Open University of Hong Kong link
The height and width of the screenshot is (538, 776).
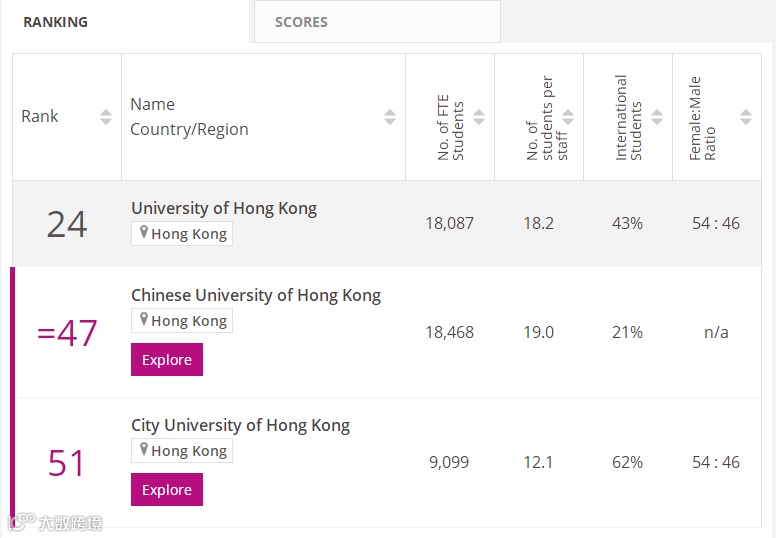coord(224,208)
